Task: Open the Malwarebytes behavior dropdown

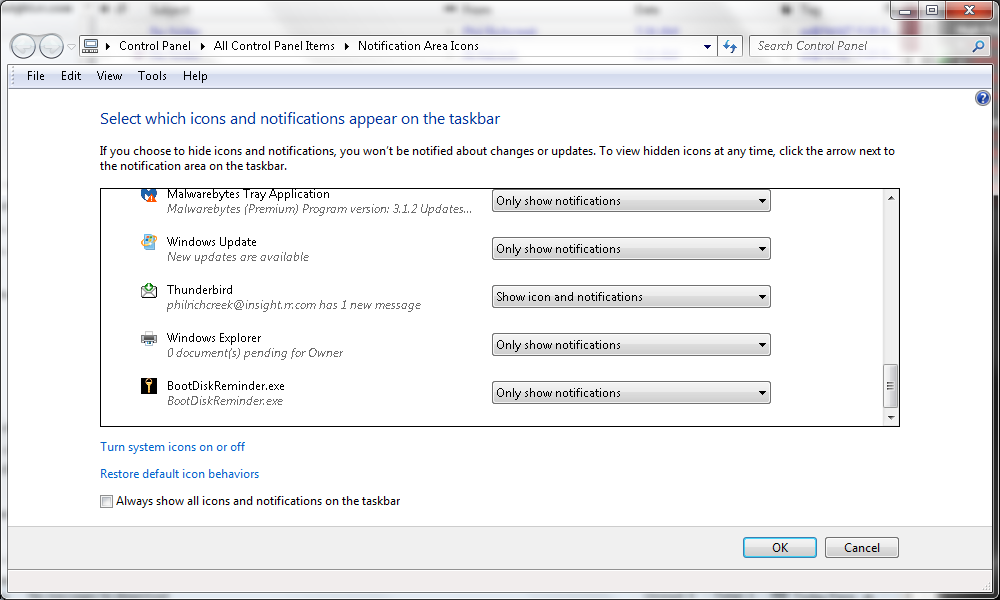Action: (631, 201)
